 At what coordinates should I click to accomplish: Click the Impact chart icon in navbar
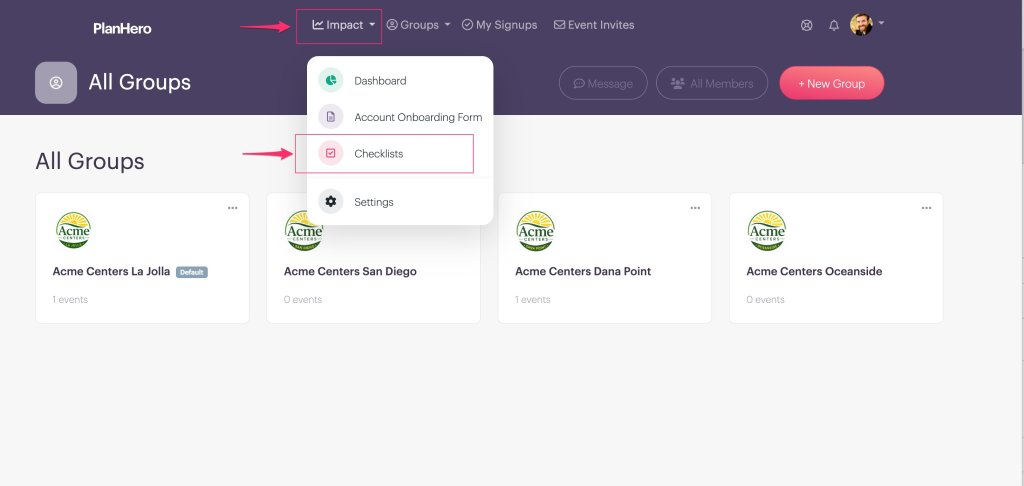[318, 25]
